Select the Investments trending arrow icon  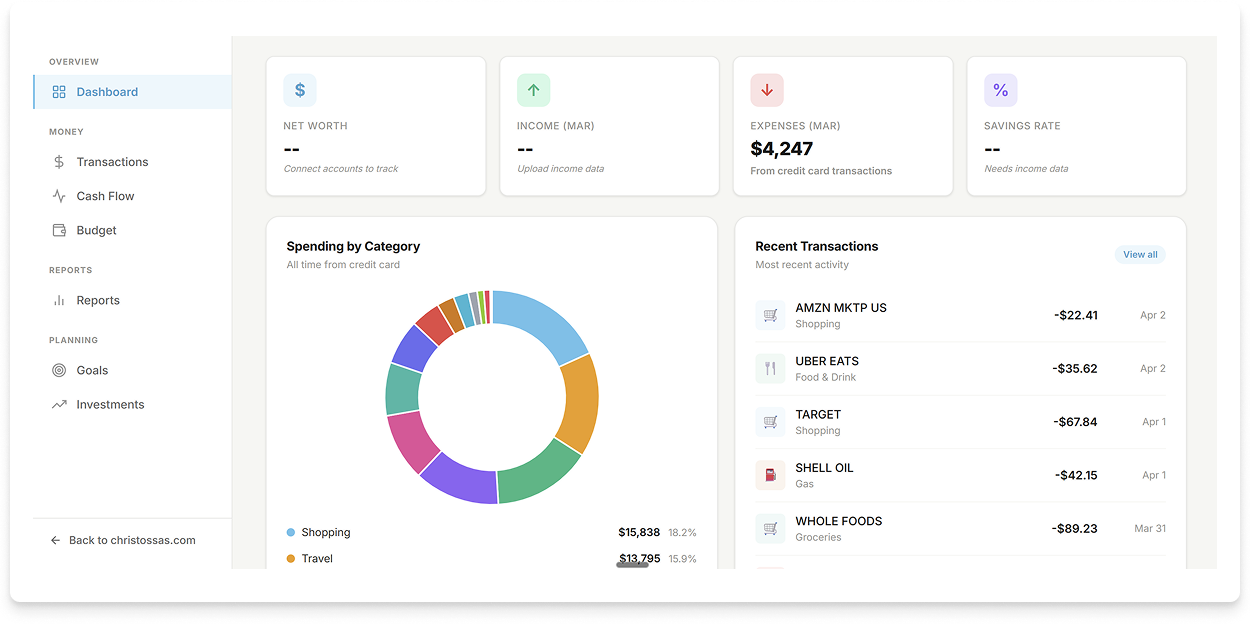tap(57, 404)
